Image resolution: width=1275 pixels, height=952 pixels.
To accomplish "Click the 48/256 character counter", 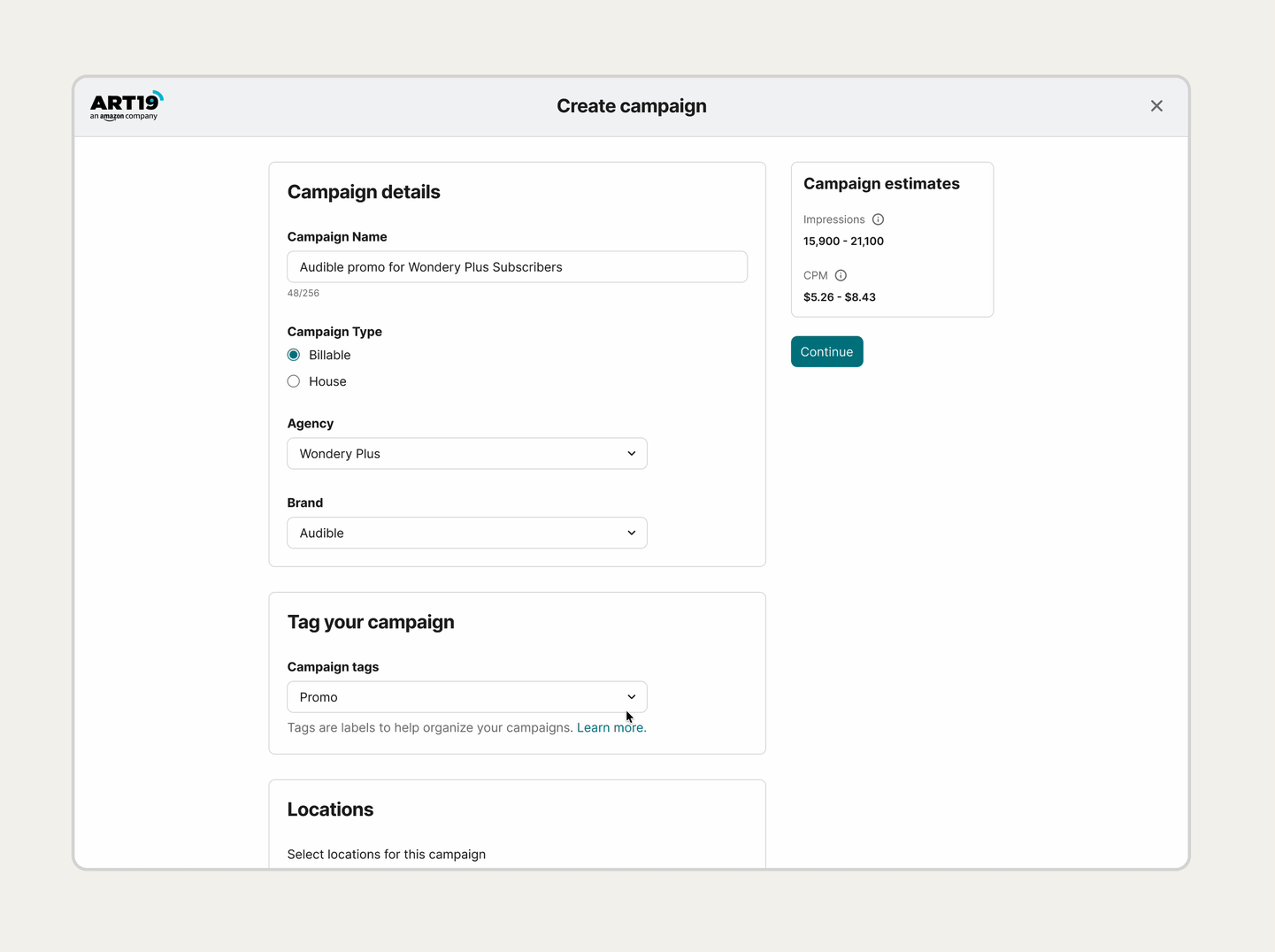I will click(x=303, y=293).
